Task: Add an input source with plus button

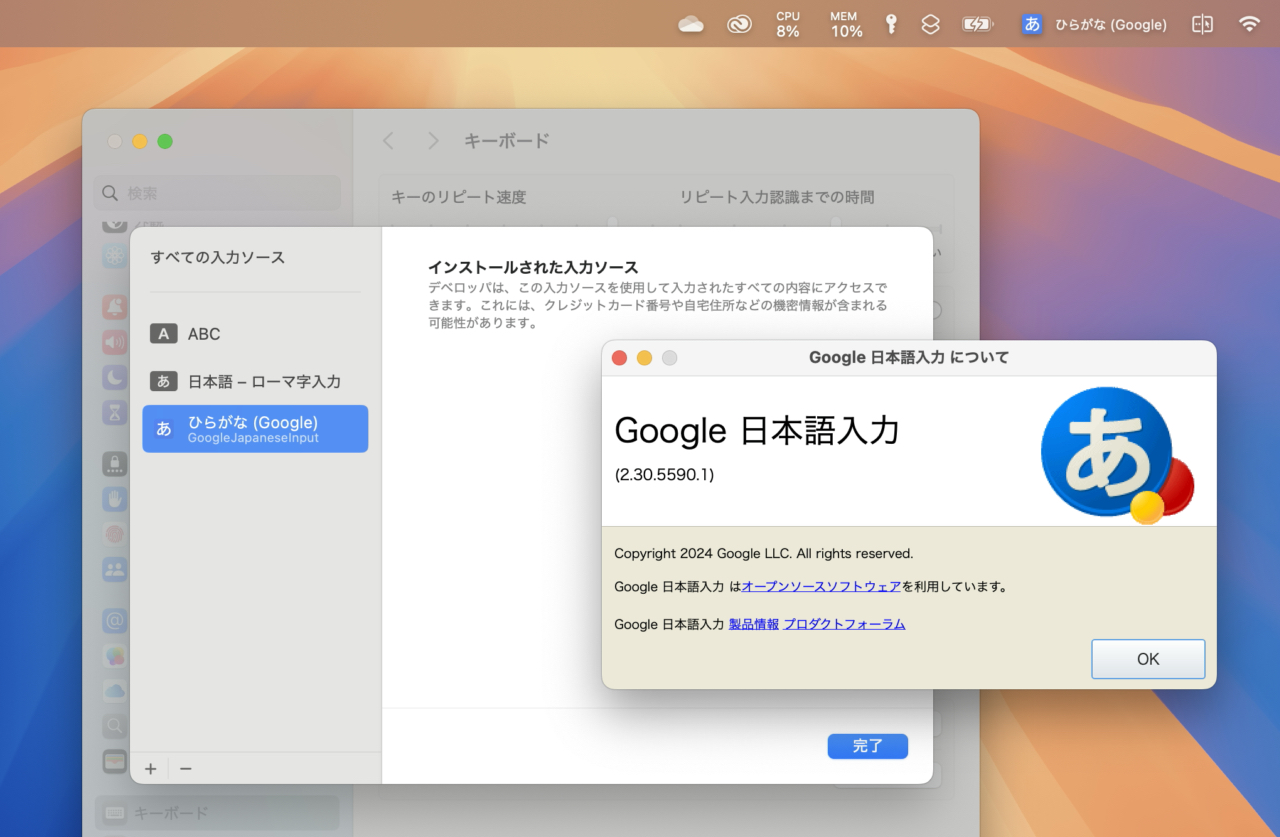Action: tap(151, 769)
